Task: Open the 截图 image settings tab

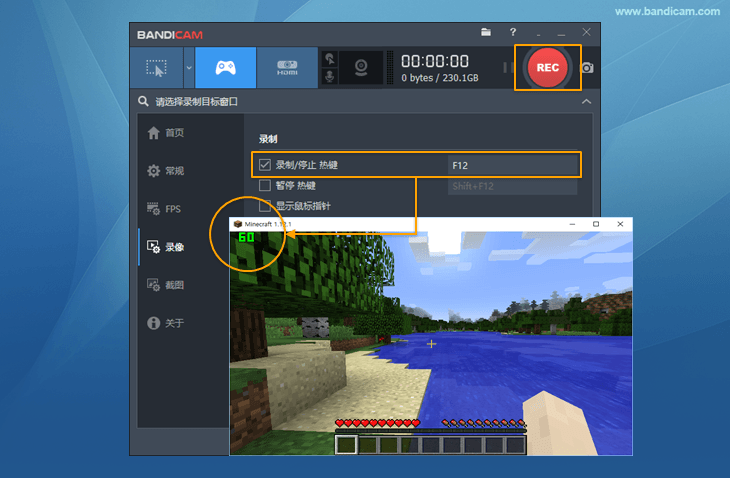Action: [x=166, y=285]
